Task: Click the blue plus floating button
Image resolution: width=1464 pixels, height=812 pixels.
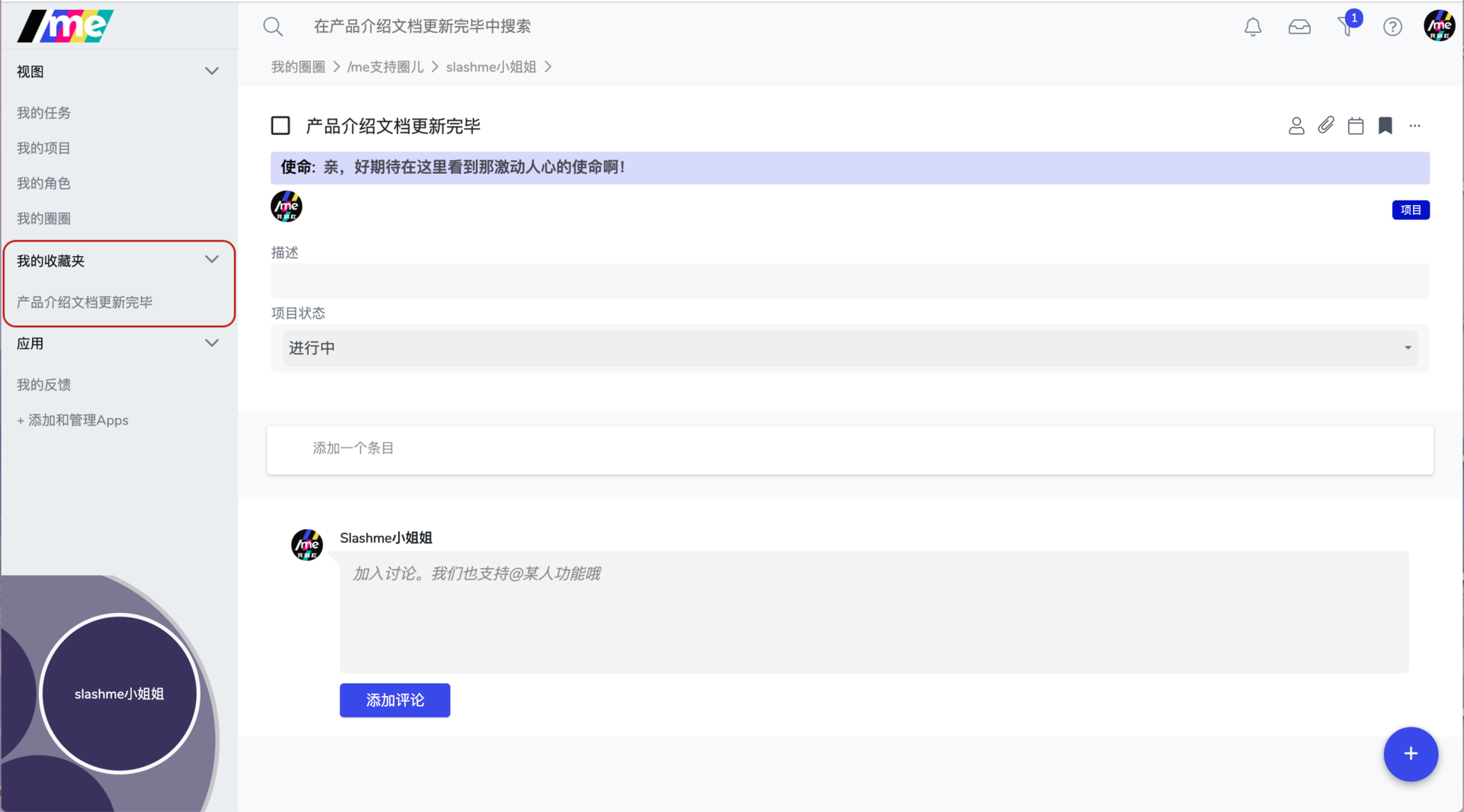Action: coord(1411,754)
